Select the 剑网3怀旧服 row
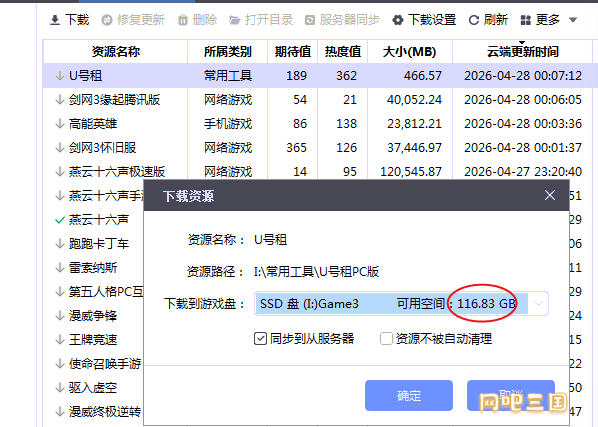The height and width of the screenshot is (427, 598). tap(318, 148)
